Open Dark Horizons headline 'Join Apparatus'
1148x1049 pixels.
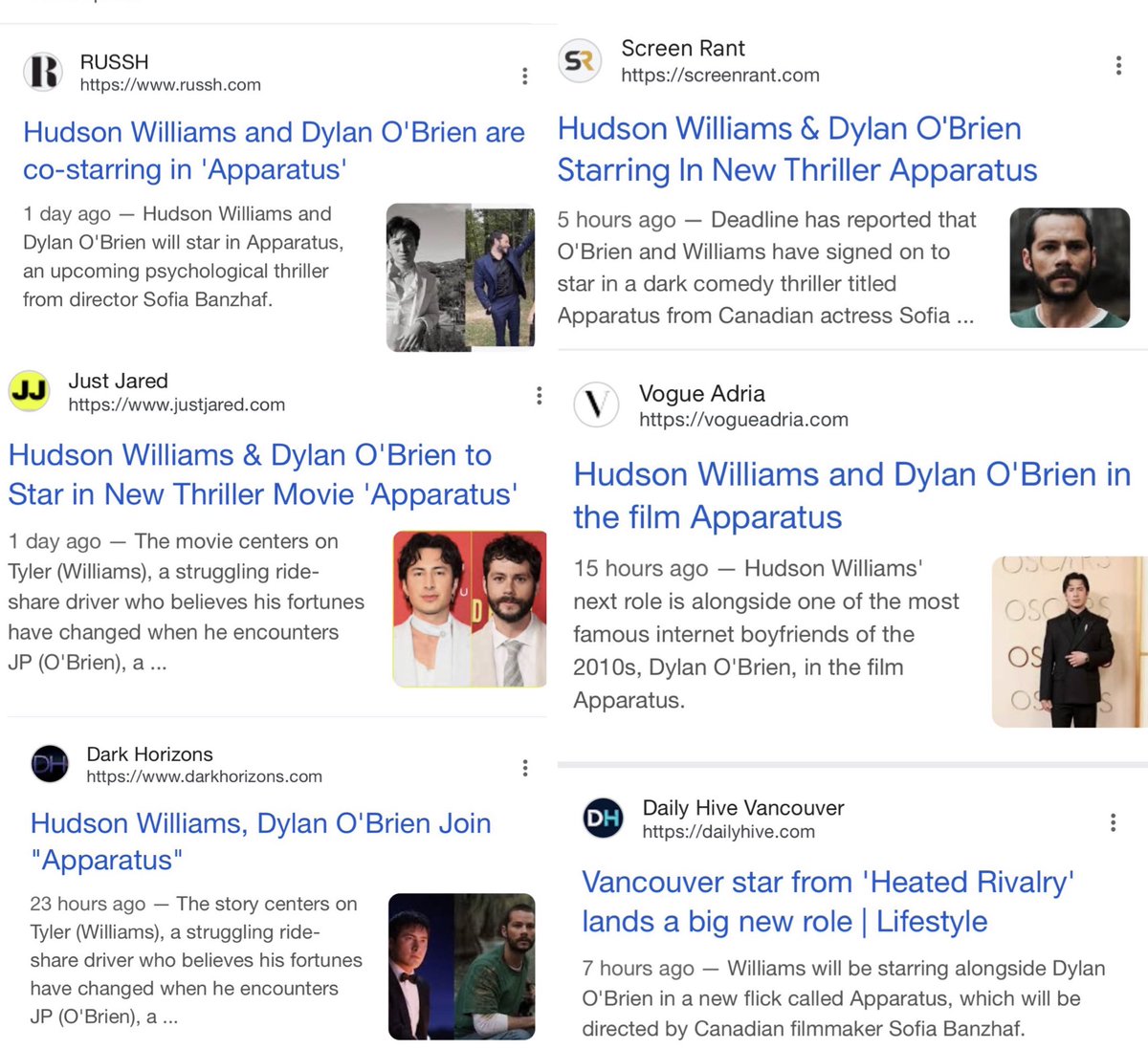click(260, 841)
